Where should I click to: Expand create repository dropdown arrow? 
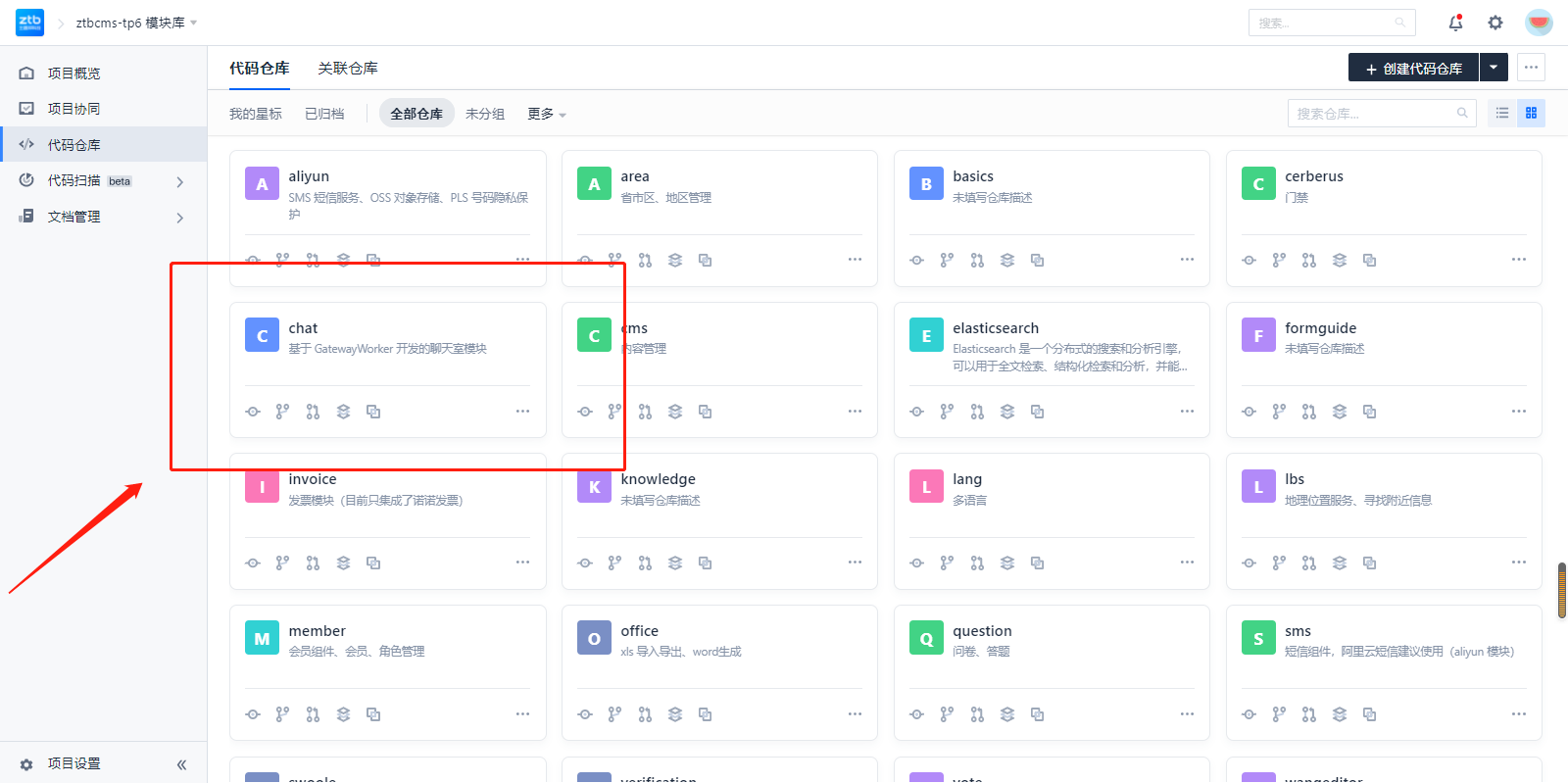[1493, 68]
